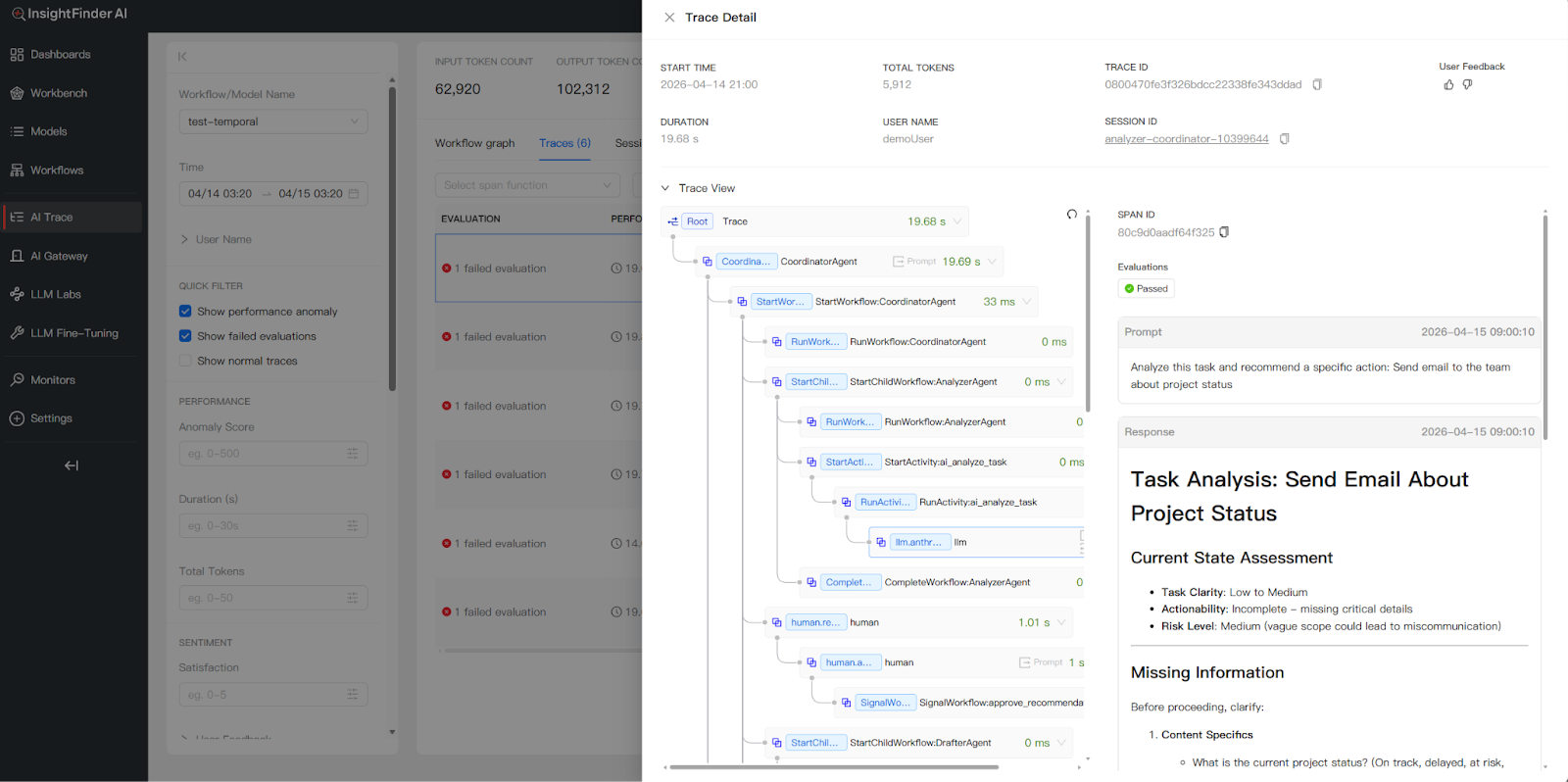The height and width of the screenshot is (782, 1568).
Task: Copy the Session ID value
Action: coord(1284,139)
